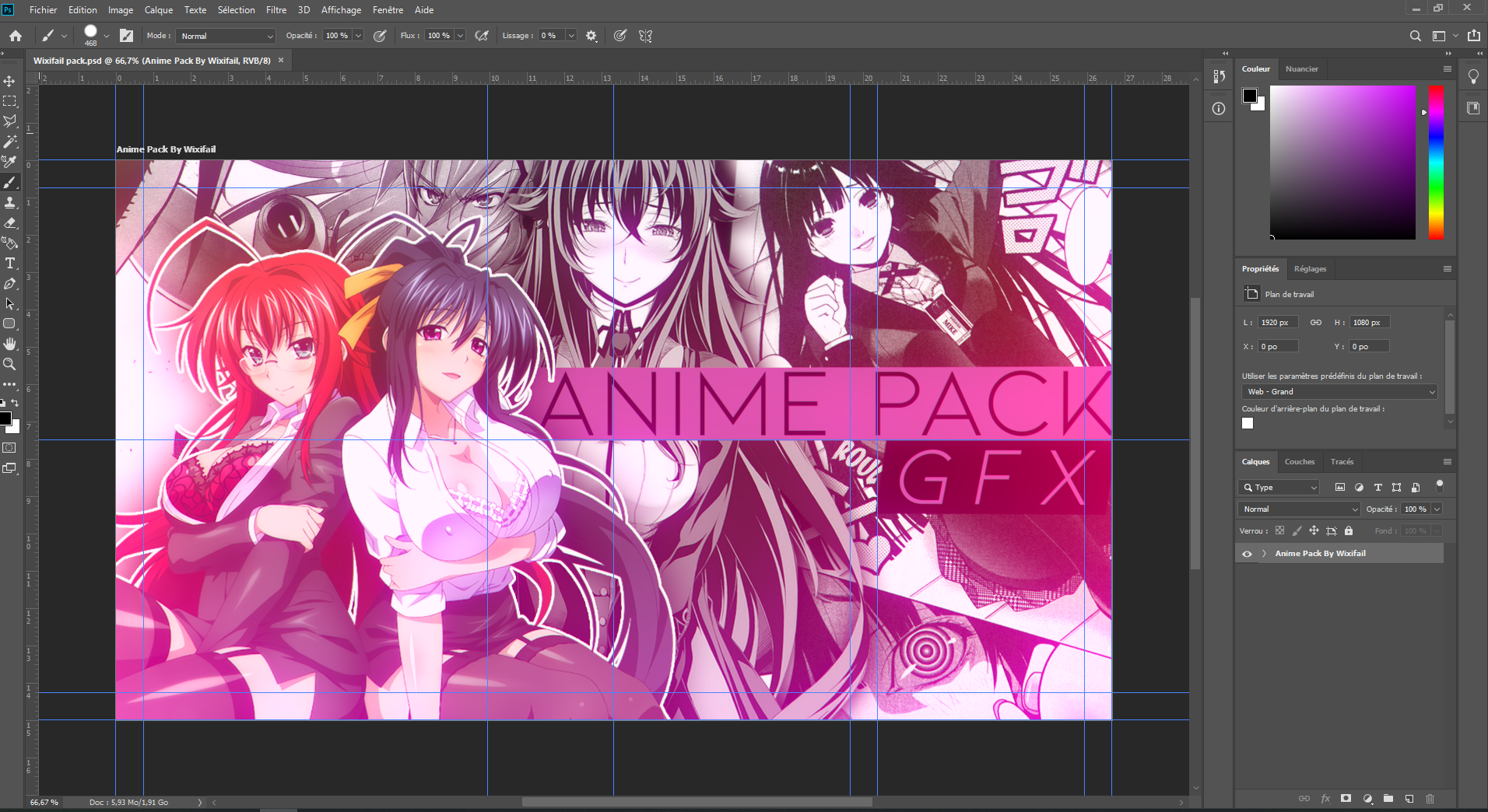Screen dimensions: 1488x812
Task: Toggle the adjustment layer filter
Action: tap(1359, 488)
